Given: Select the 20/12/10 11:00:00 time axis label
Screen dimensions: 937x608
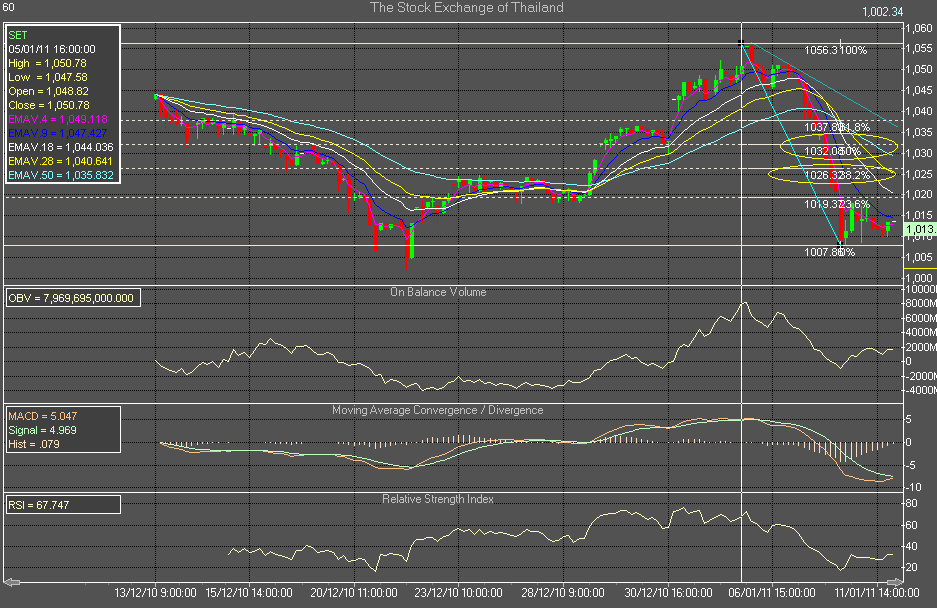Looking at the screenshot, I should [354, 592].
